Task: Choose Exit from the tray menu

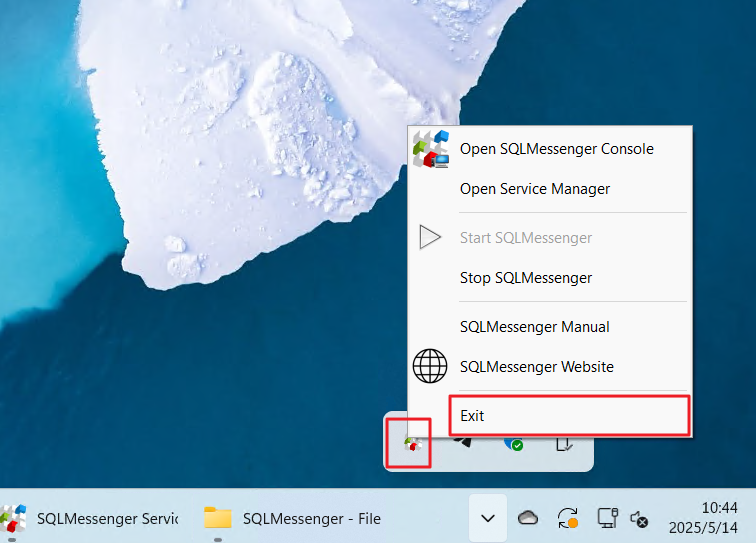Action: (550, 416)
